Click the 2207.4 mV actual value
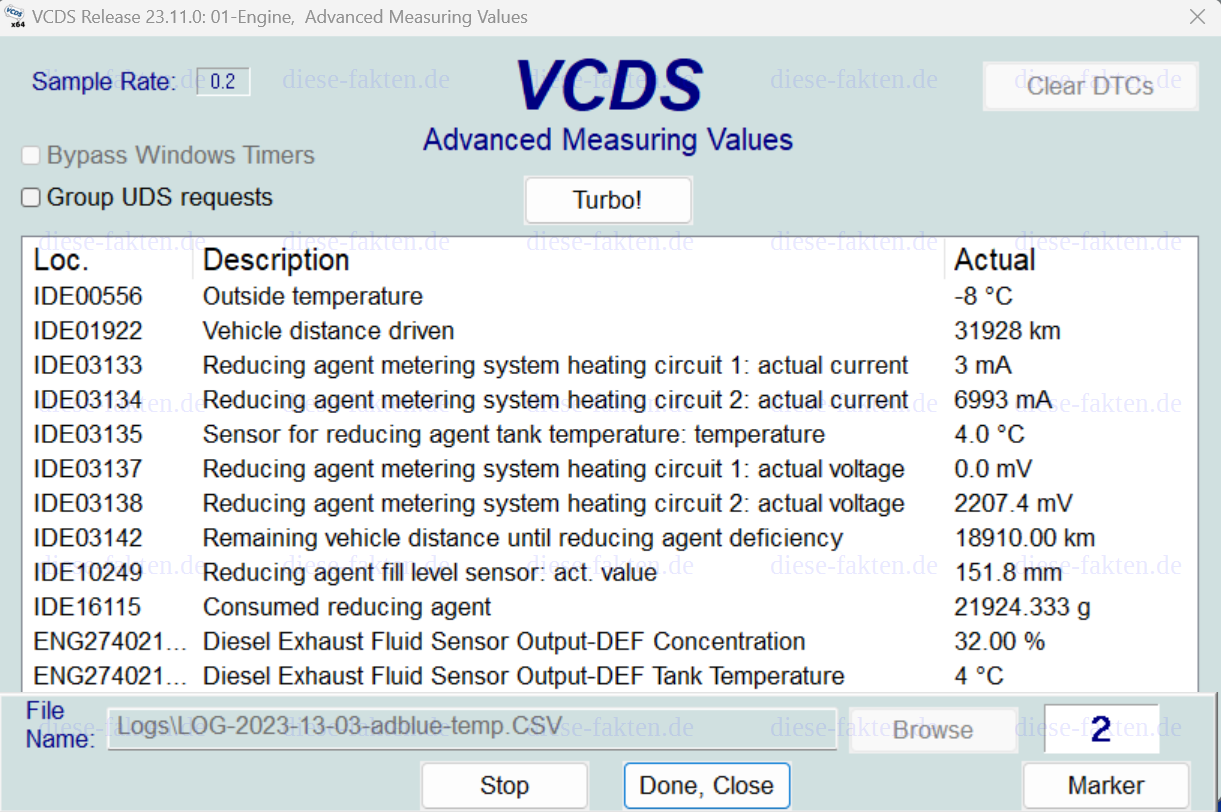The image size is (1221, 812). [1013, 504]
